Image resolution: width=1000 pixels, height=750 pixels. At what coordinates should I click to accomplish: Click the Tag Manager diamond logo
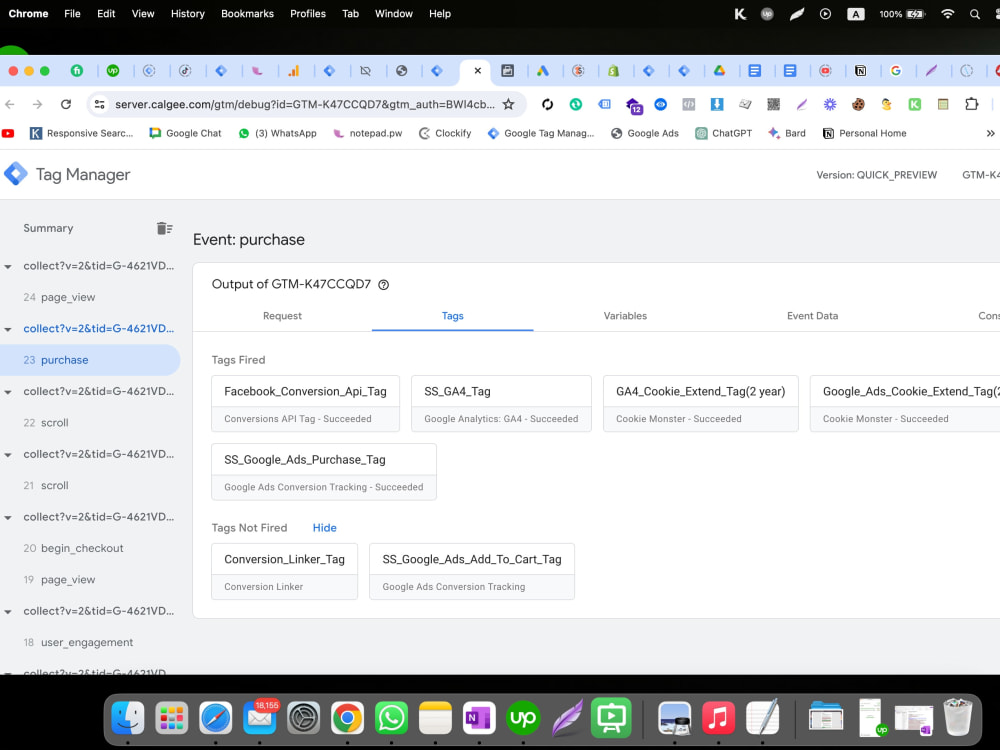16,173
